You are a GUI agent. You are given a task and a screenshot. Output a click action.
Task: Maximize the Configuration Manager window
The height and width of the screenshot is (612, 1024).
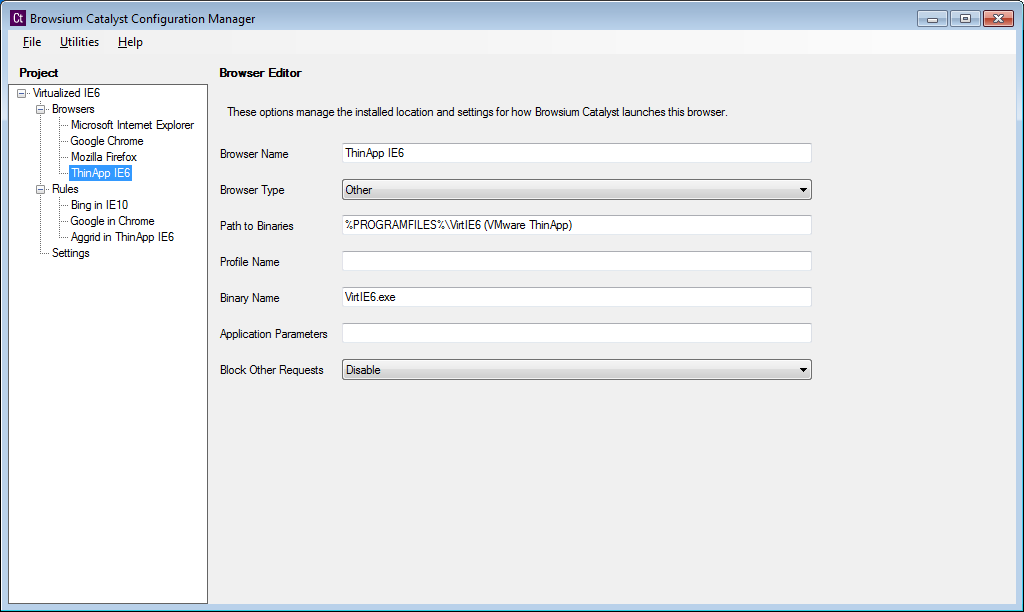[965, 19]
